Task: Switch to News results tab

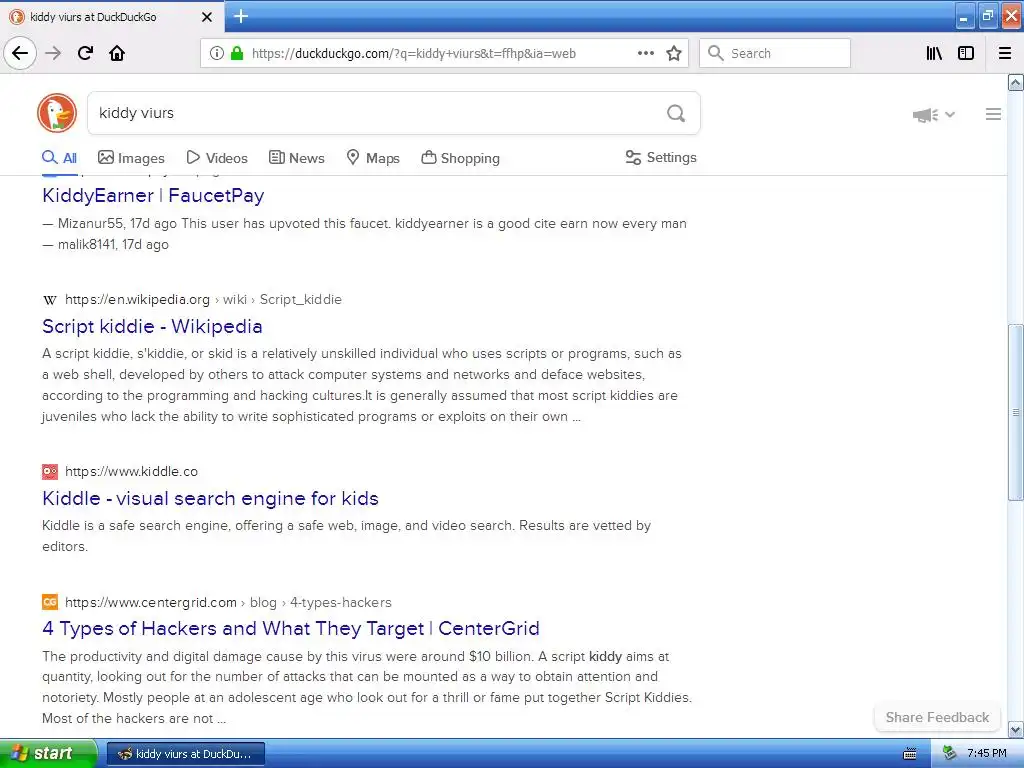Action: tap(296, 158)
